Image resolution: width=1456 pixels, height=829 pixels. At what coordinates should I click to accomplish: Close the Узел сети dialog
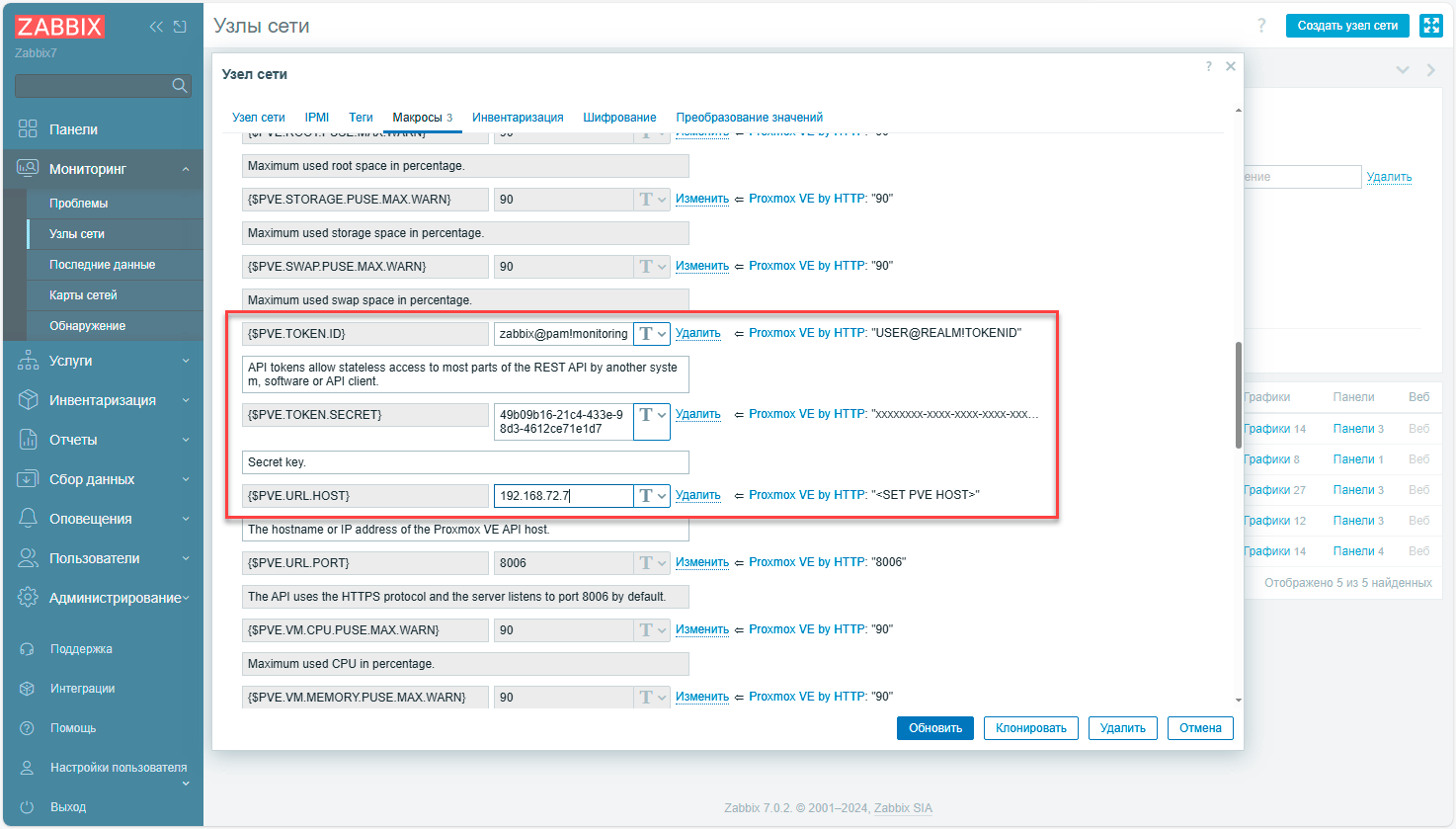pos(1231,66)
